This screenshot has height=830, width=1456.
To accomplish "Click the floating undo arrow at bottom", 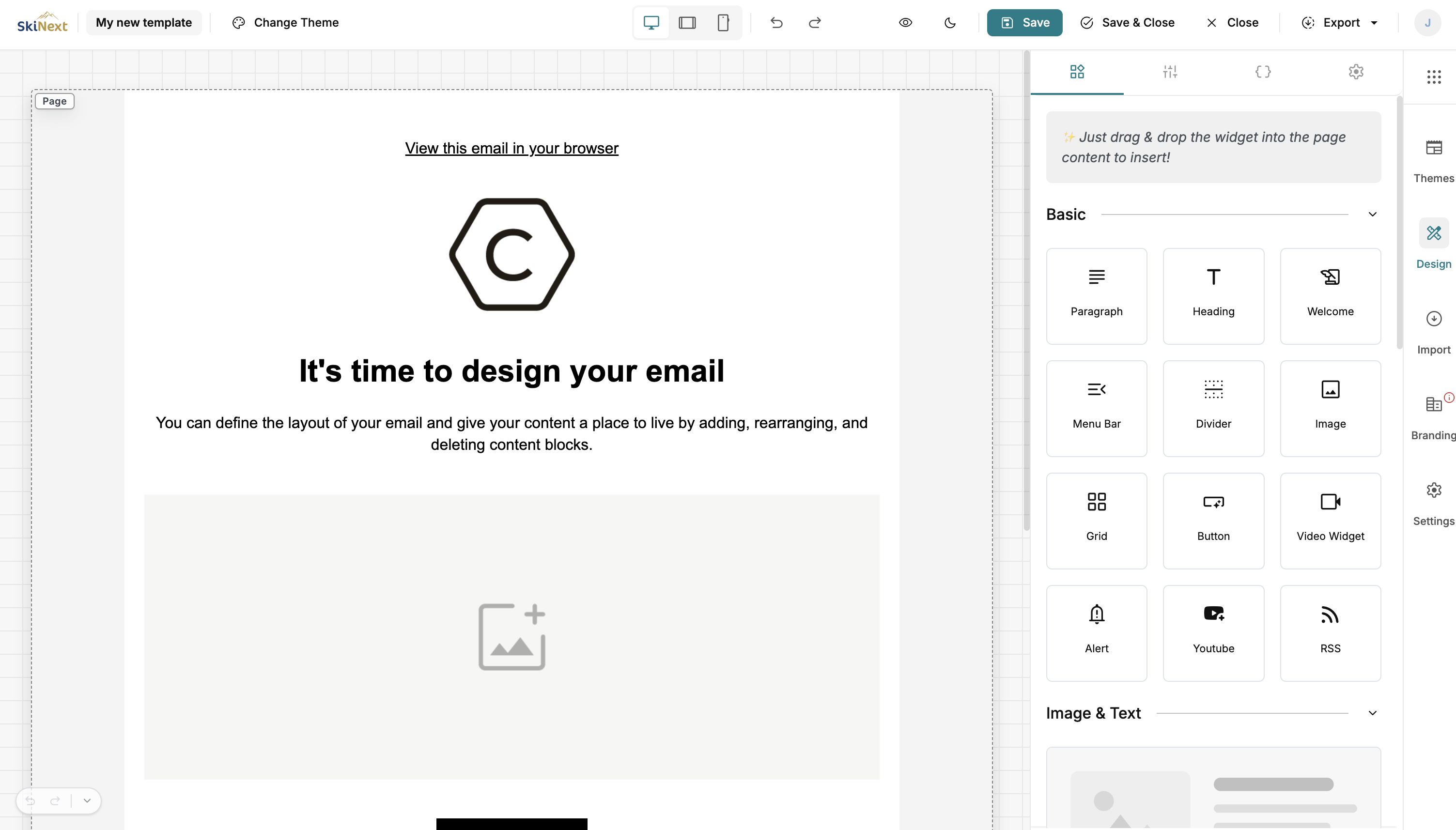I will click(30, 801).
